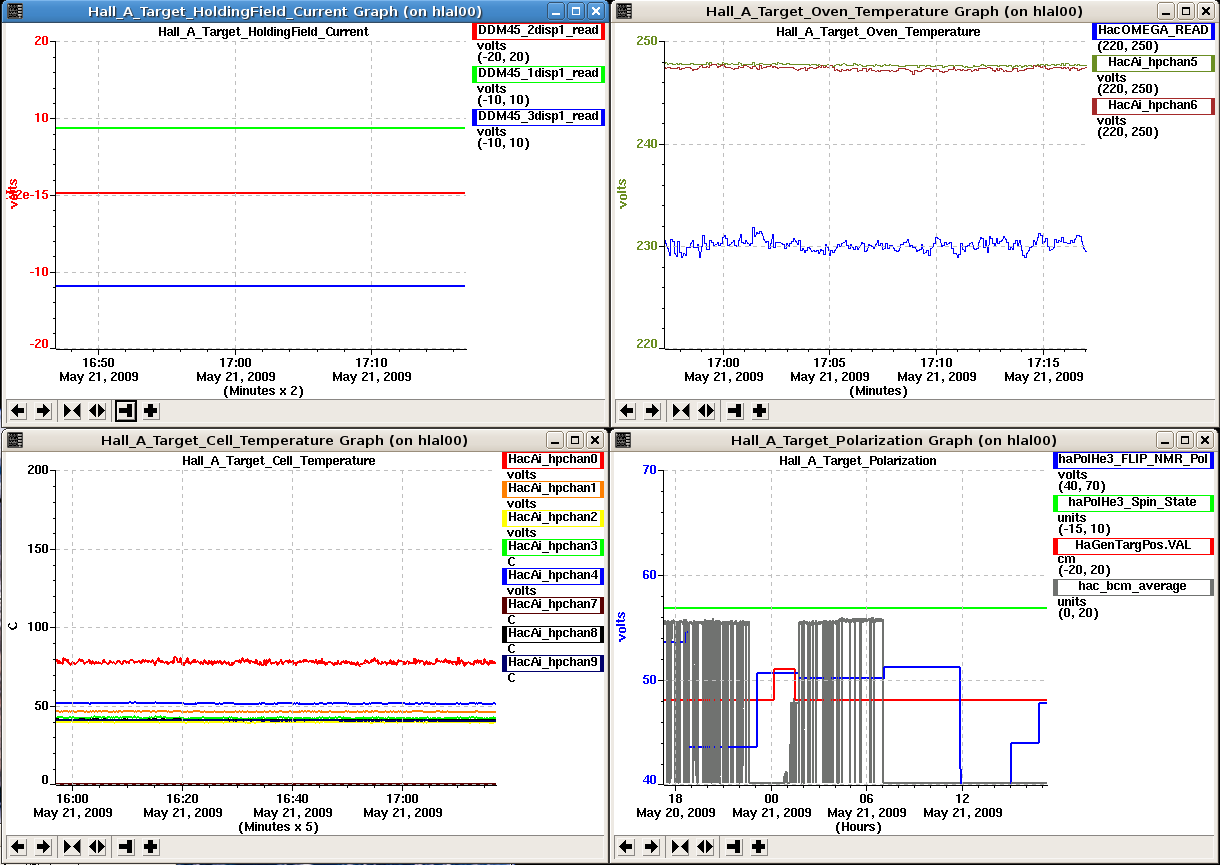Click the bracket icon in Oven_Temperature toolbar

[x=734, y=410]
